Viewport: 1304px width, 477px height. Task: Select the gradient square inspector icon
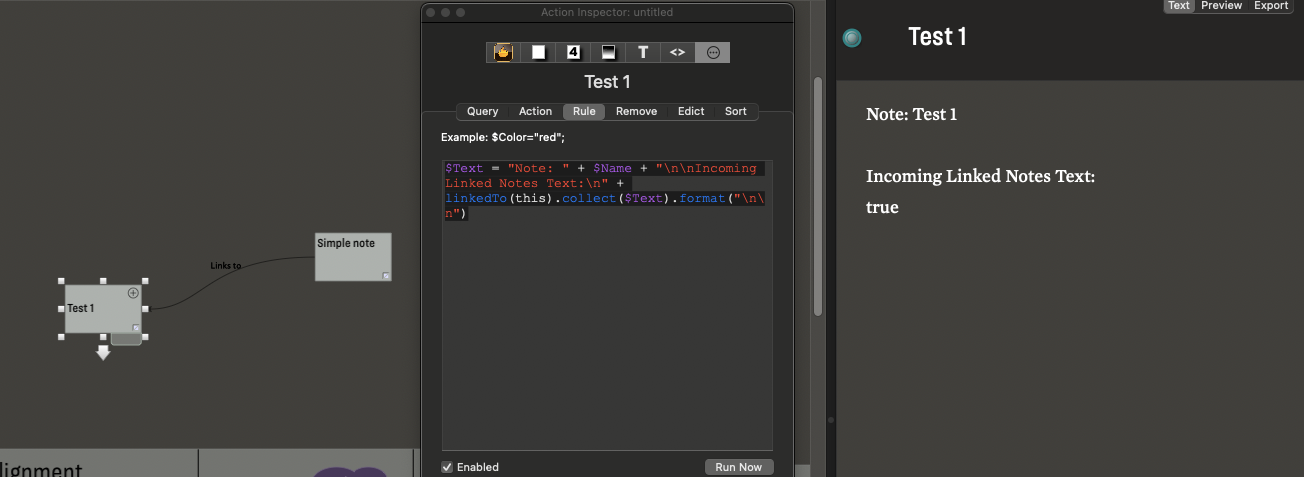tap(608, 53)
